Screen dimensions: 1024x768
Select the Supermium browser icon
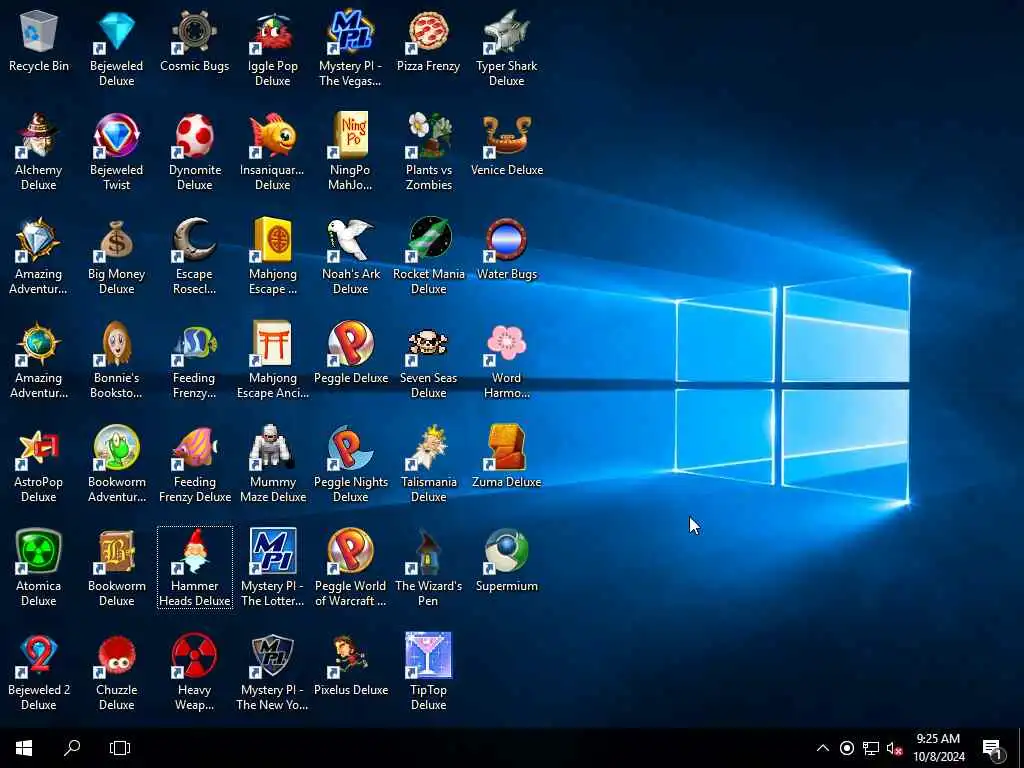pyautogui.click(x=507, y=551)
